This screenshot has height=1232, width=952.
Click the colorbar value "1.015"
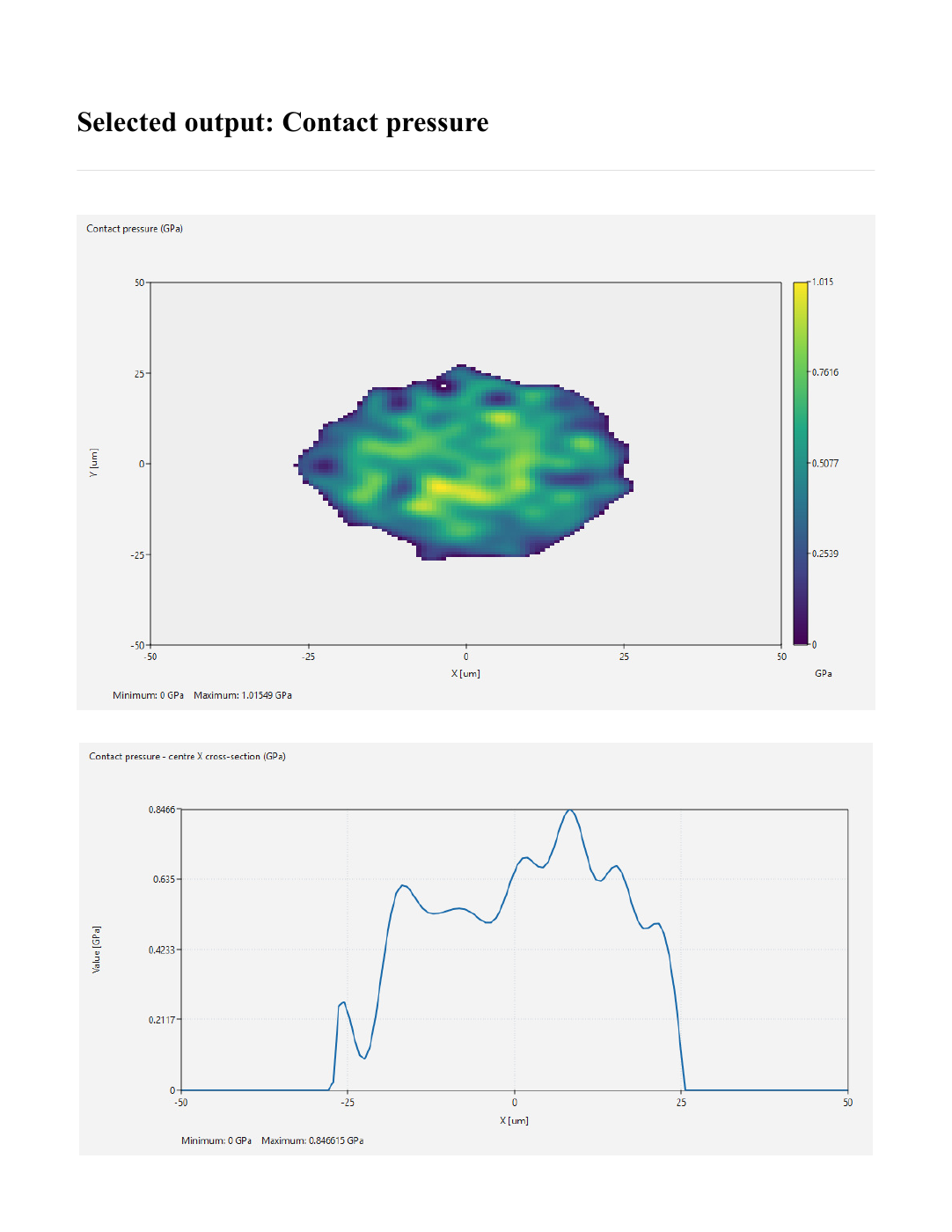point(823,282)
